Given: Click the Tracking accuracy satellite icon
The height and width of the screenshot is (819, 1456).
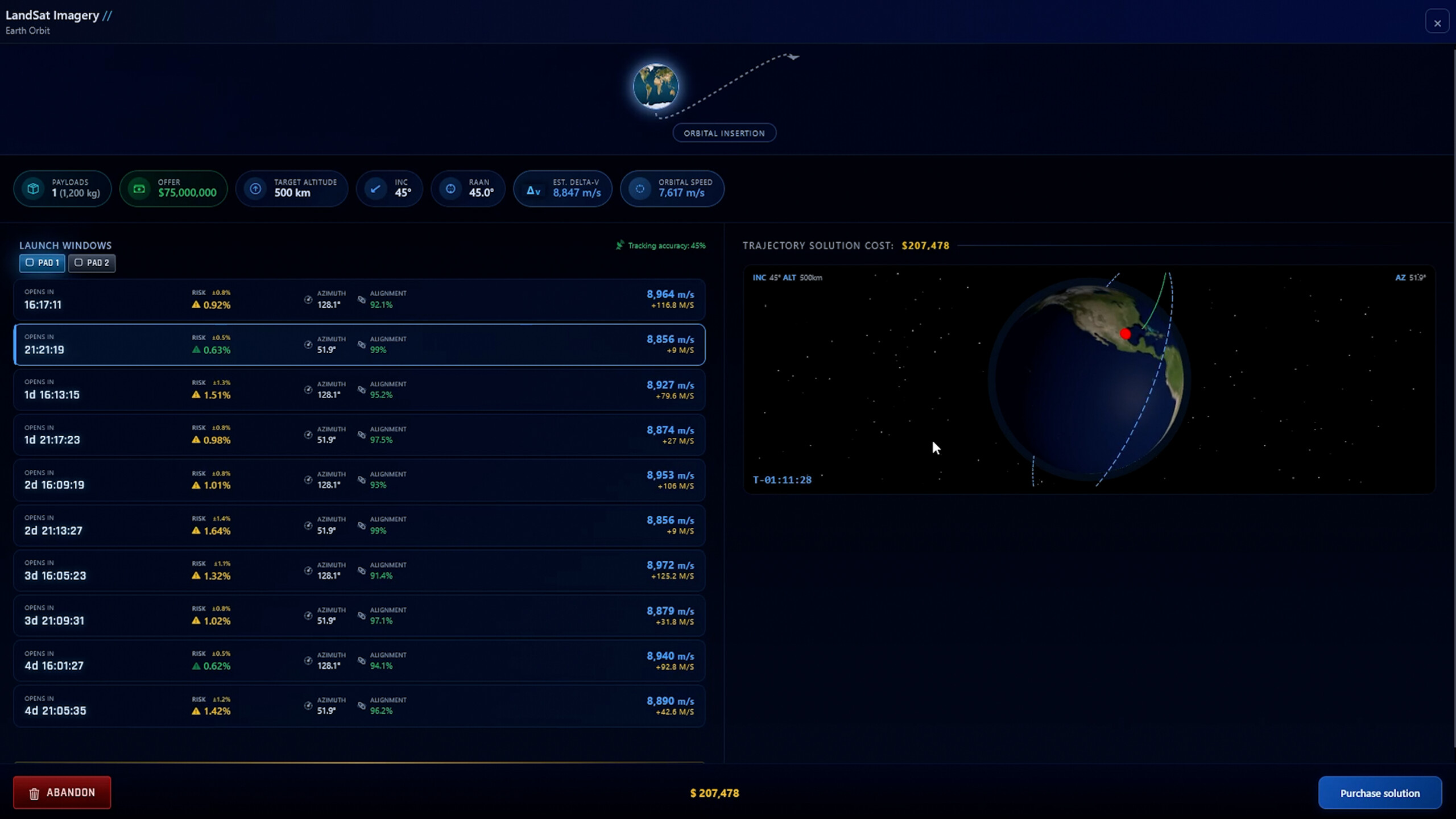Looking at the screenshot, I should [x=620, y=245].
